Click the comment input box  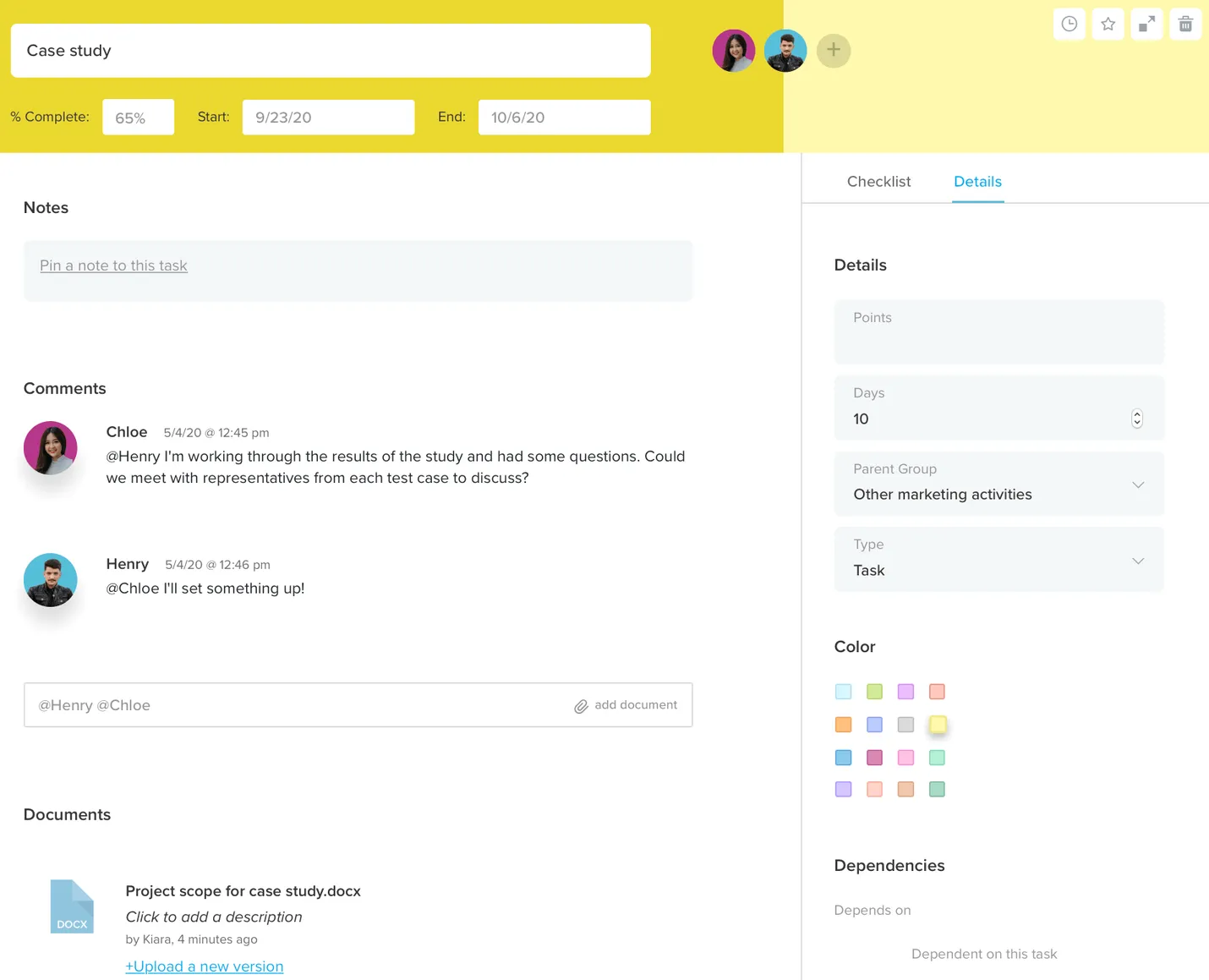[358, 705]
